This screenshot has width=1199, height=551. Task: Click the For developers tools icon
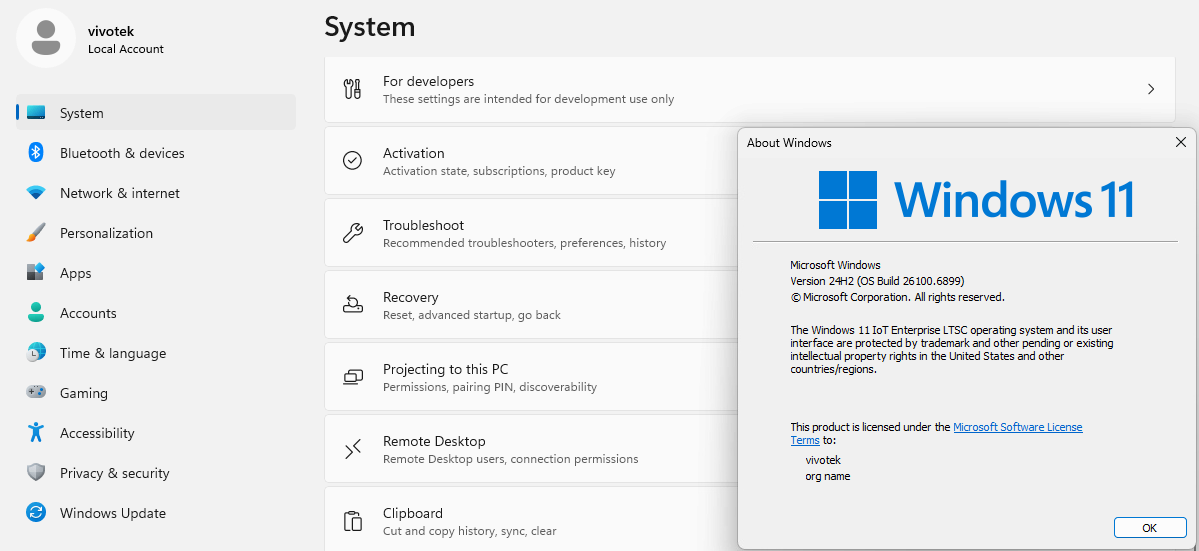353,89
